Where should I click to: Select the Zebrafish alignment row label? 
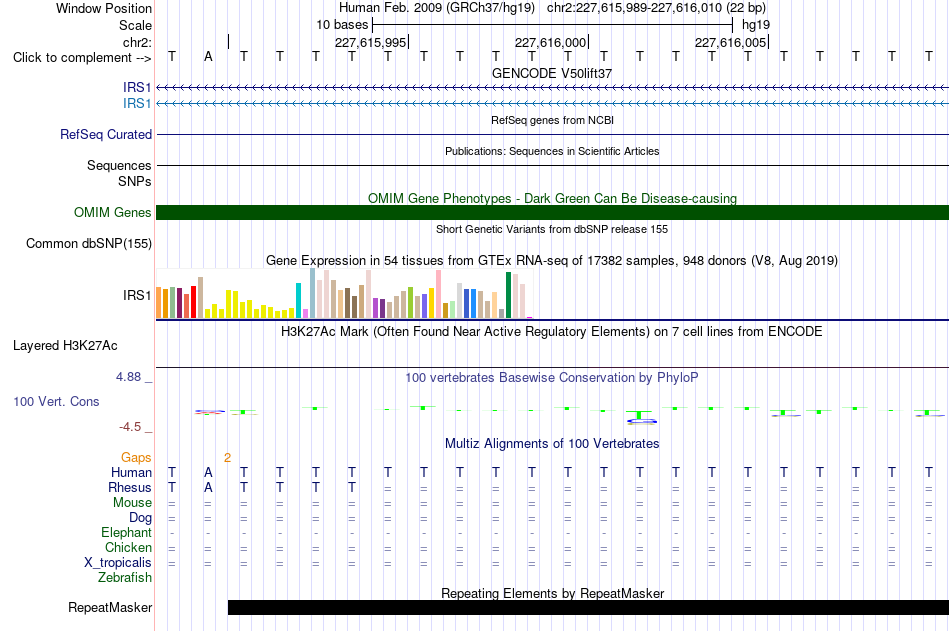pos(125,577)
